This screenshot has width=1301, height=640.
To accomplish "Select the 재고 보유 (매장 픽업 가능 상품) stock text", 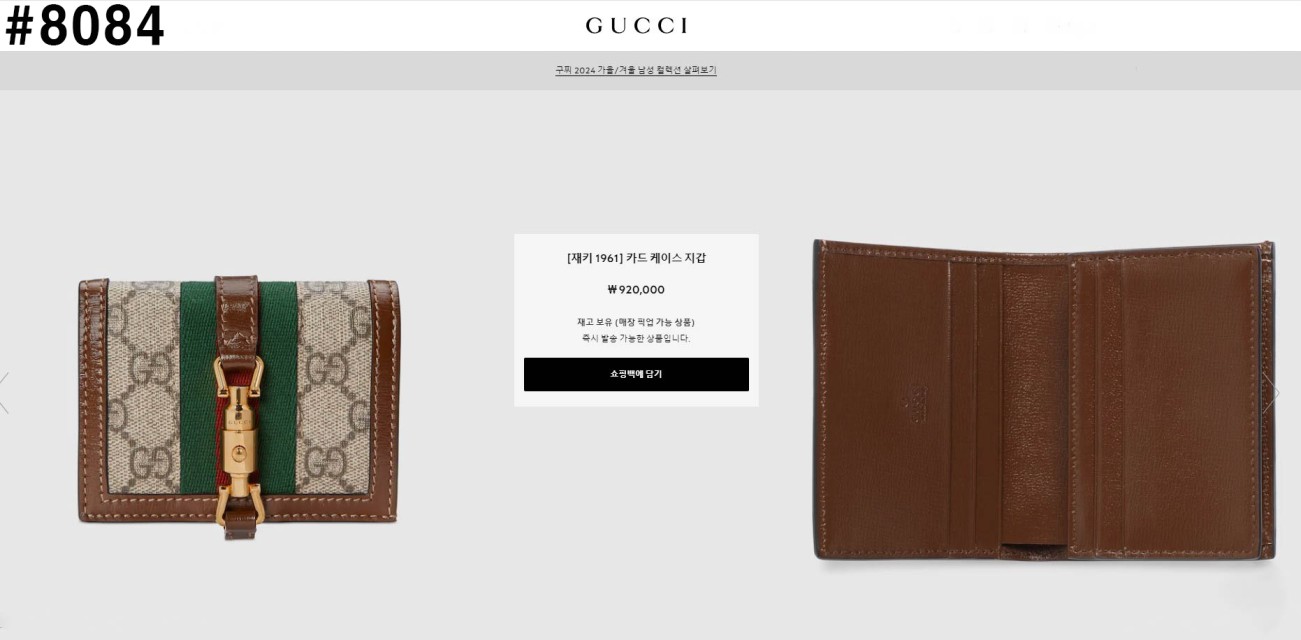I will pos(636,322).
